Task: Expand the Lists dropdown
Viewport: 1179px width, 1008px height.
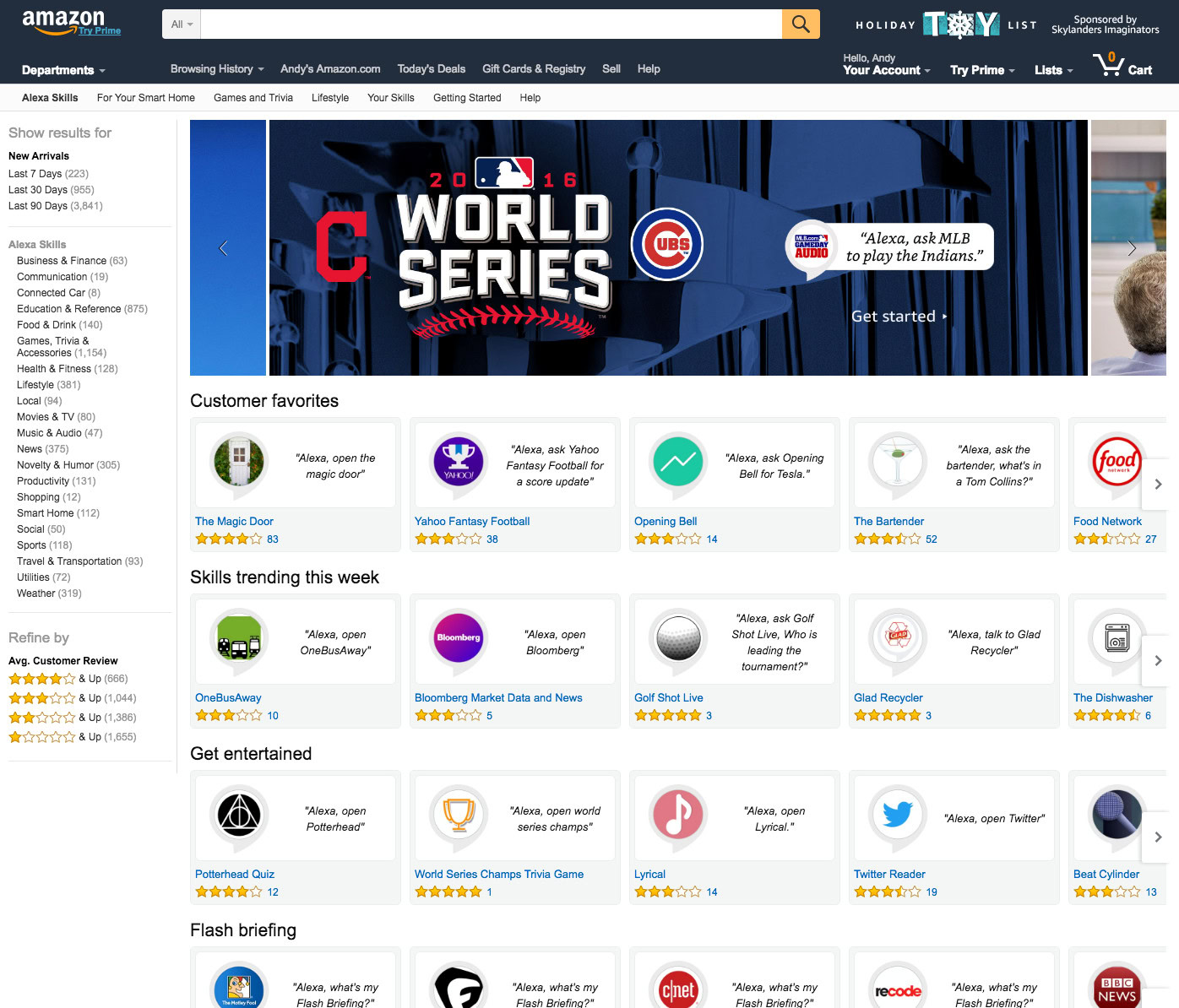Action: (1053, 70)
